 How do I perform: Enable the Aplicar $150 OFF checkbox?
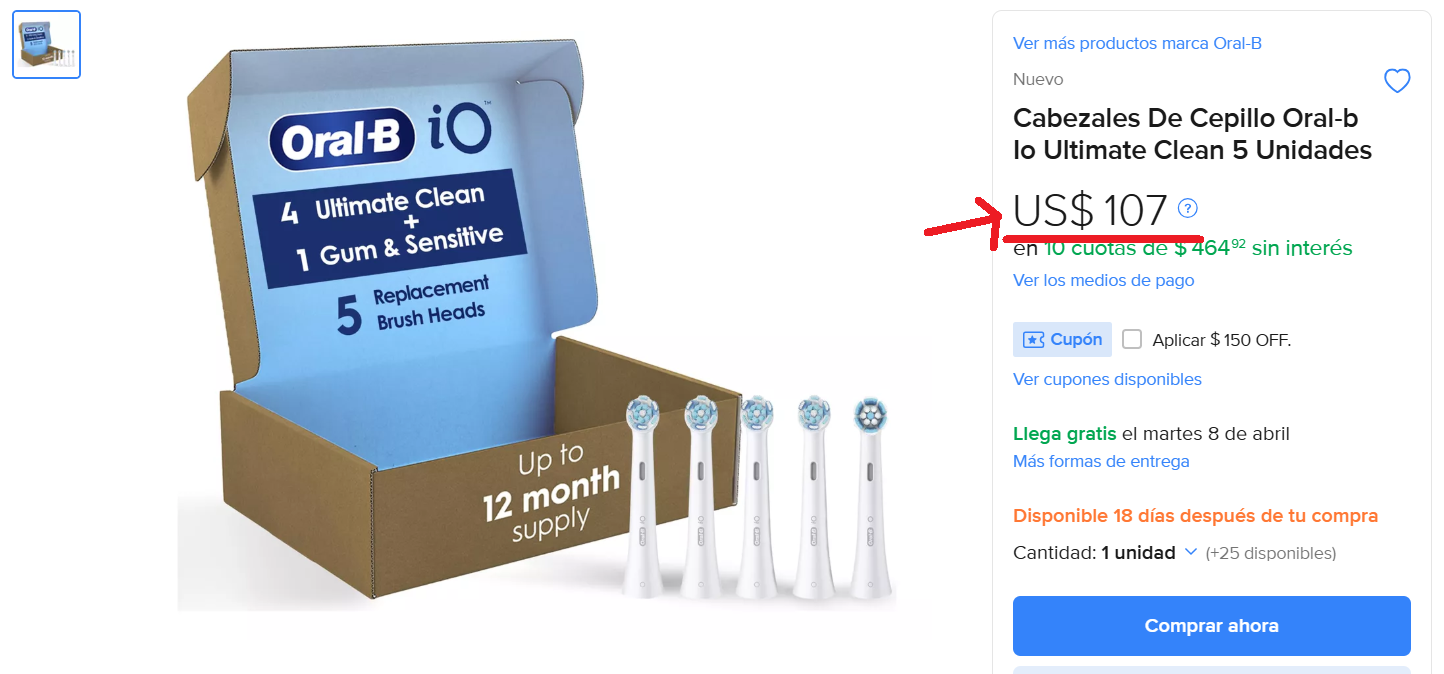coord(1132,339)
